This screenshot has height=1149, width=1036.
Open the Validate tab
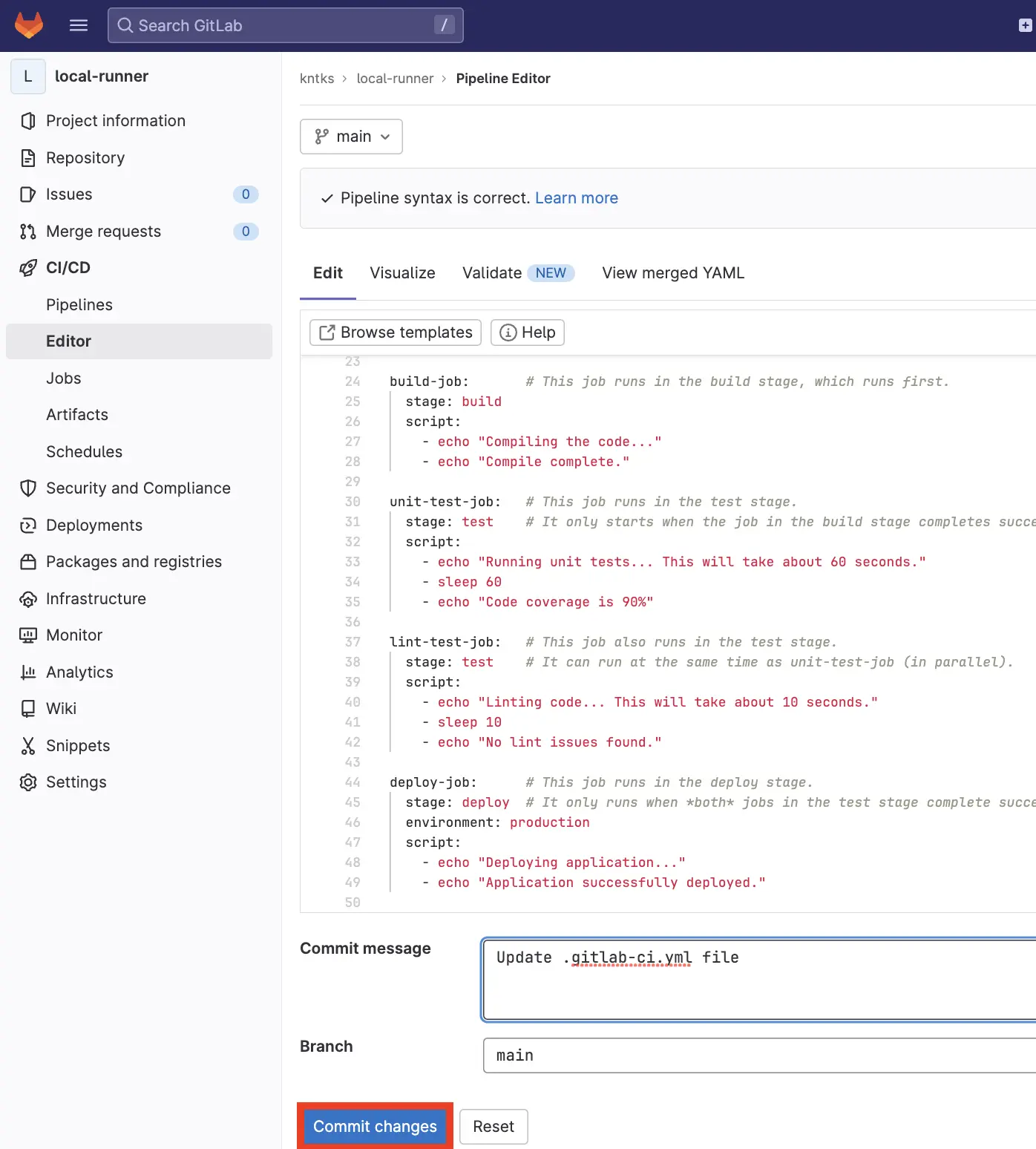491,273
